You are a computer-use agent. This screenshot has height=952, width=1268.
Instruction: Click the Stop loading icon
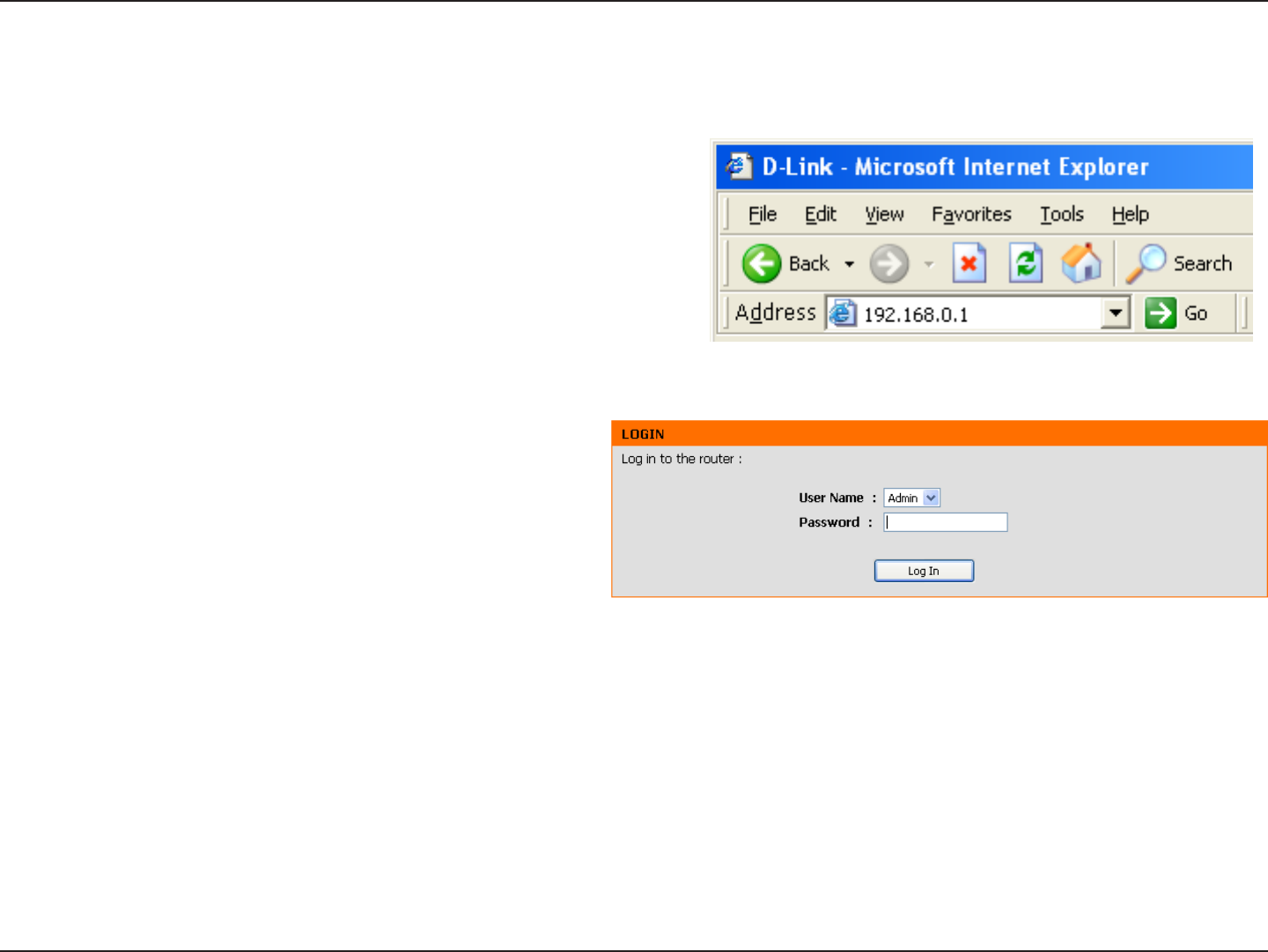[x=969, y=263]
